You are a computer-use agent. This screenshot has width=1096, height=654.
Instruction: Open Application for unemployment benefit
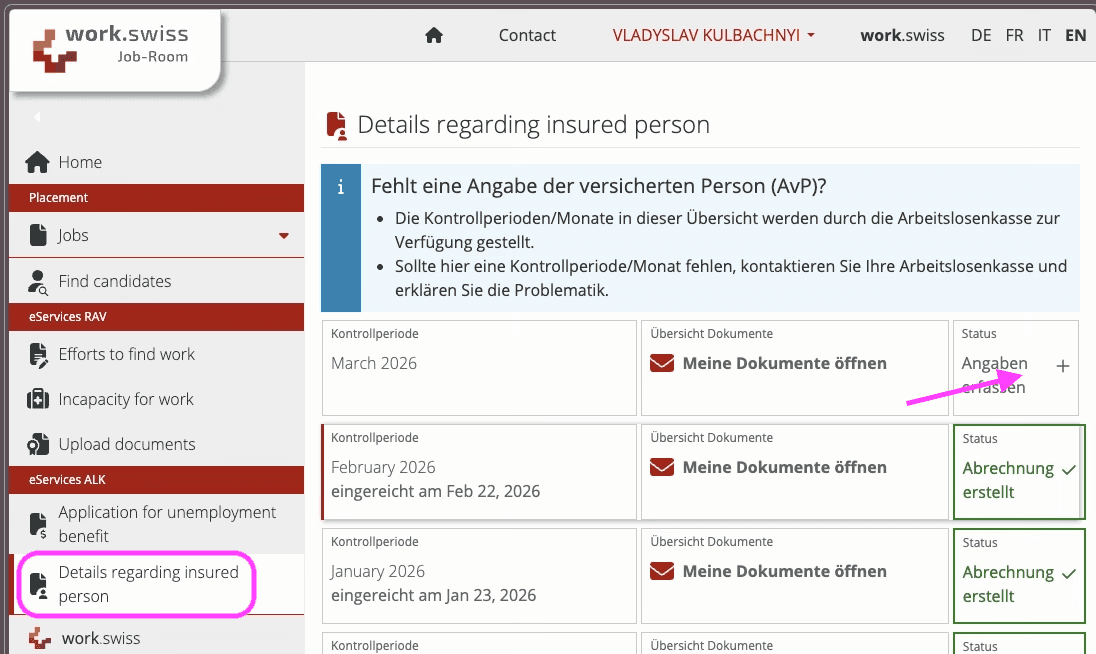[x=167, y=523]
